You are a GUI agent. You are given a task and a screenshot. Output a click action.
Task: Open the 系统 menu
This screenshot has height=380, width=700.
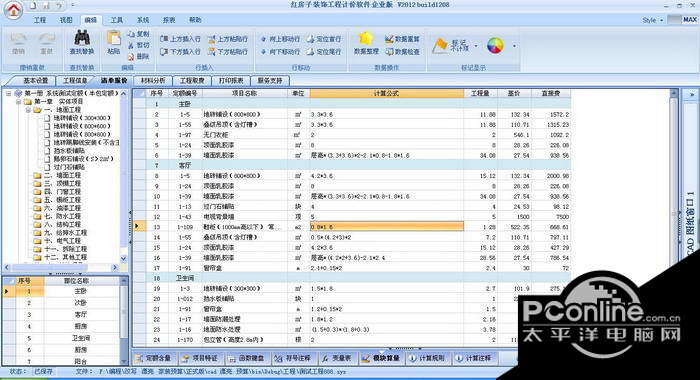tap(143, 20)
